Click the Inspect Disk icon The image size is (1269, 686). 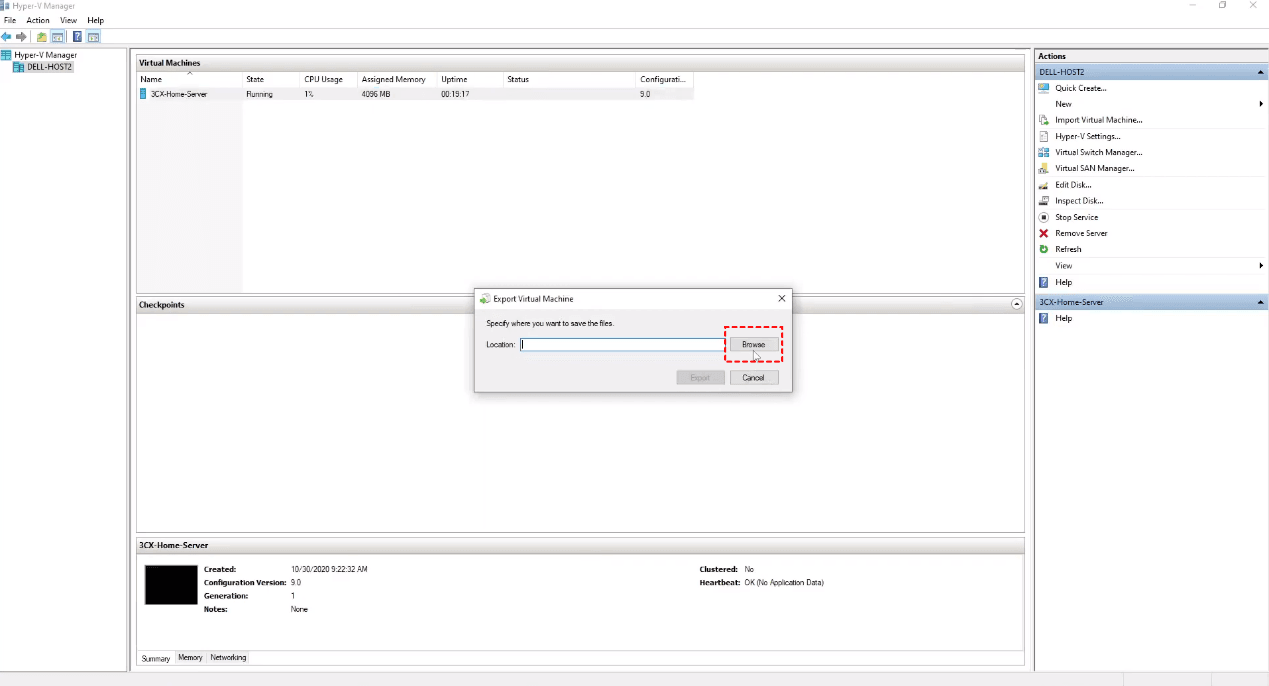[1044, 201]
